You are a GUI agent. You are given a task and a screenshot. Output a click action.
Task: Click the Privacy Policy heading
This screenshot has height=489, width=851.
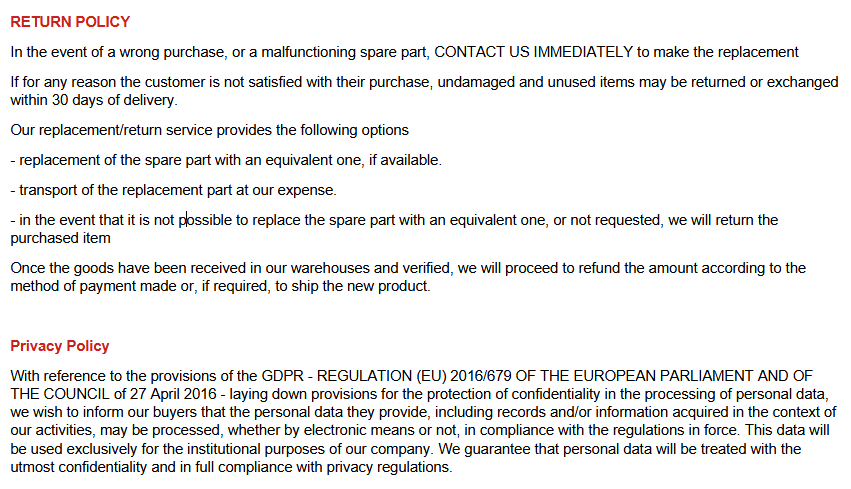60,346
